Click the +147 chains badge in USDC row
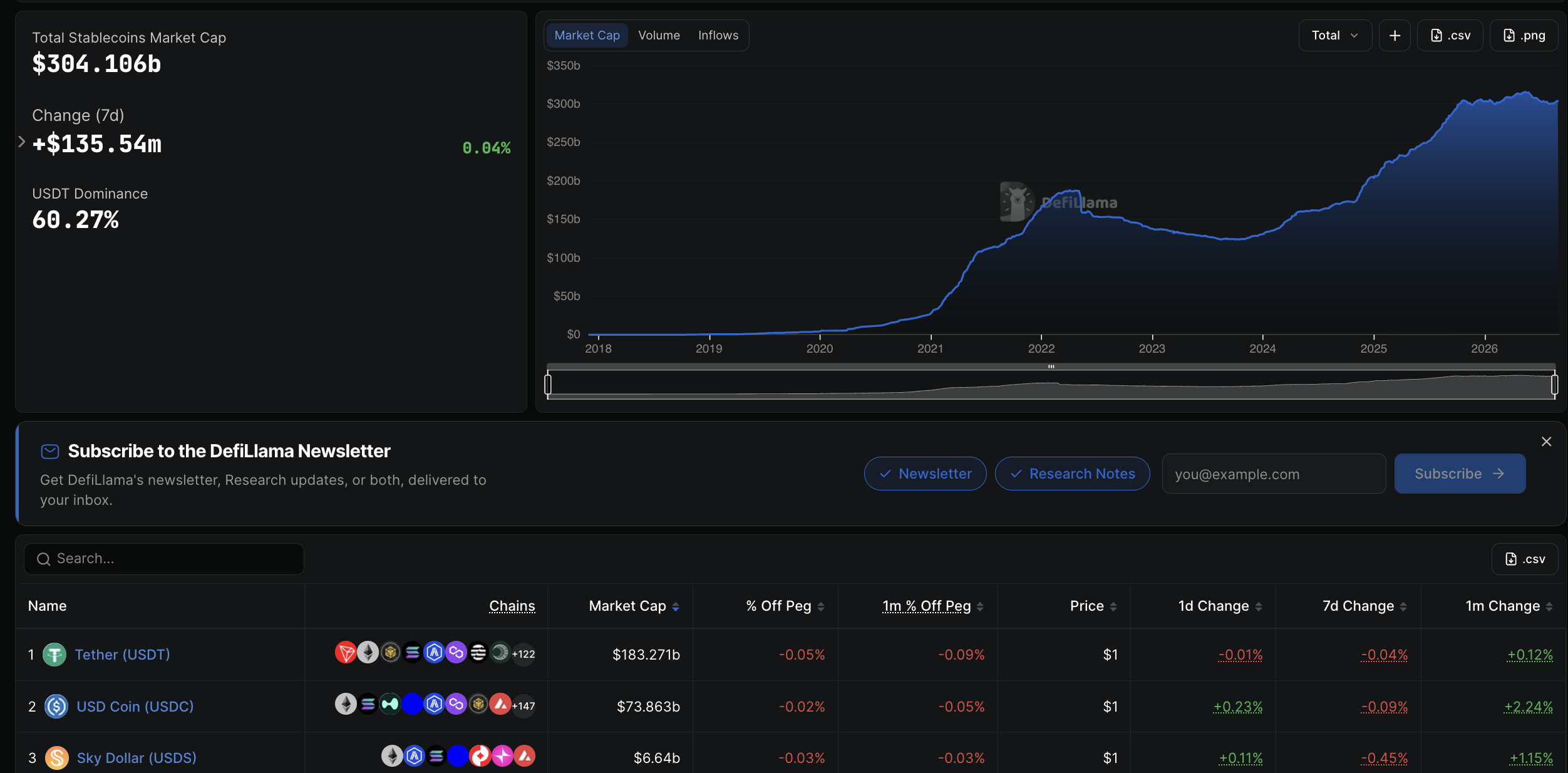Screen dimensions: 1568x773 click(x=524, y=706)
